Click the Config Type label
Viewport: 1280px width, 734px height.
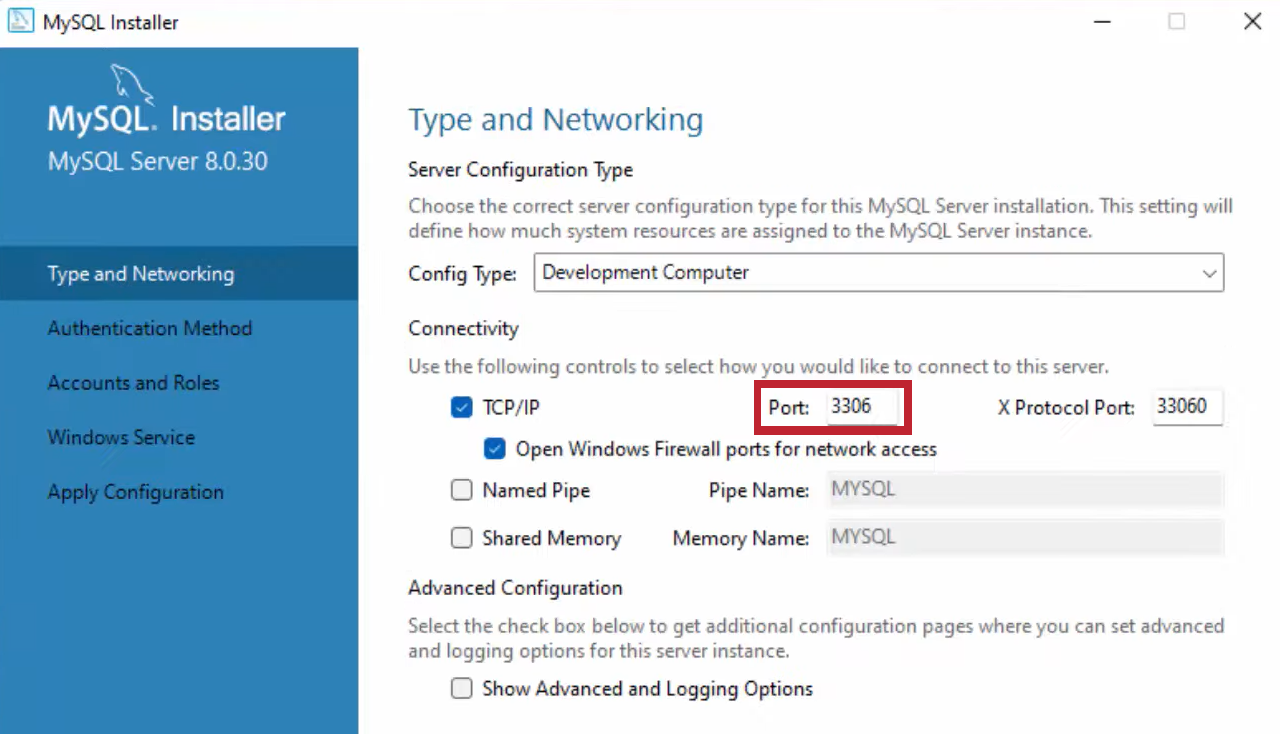pyautogui.click(x=463, y=273)
